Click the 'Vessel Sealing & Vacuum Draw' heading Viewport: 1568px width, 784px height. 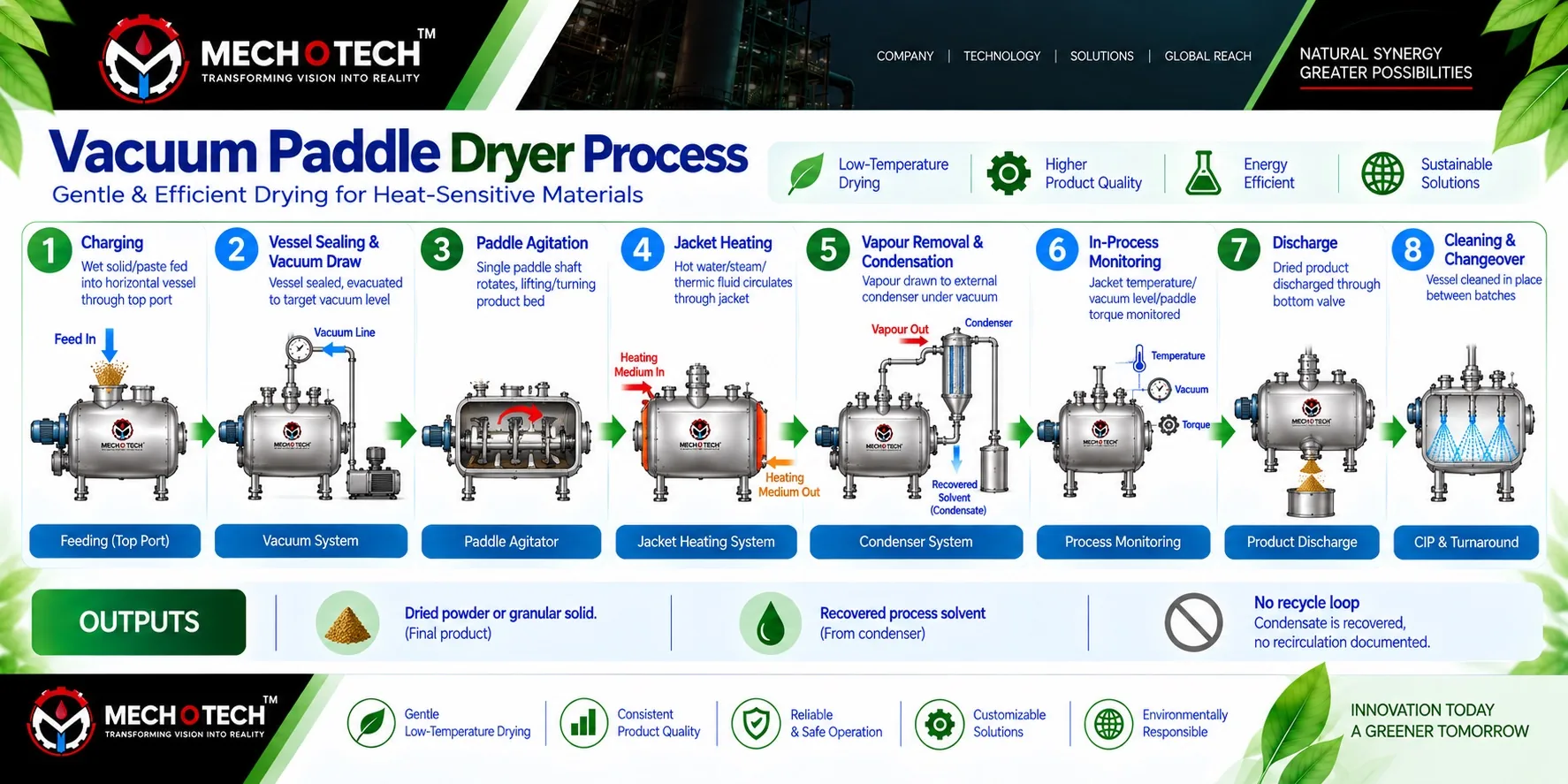[x=323, y=252]
